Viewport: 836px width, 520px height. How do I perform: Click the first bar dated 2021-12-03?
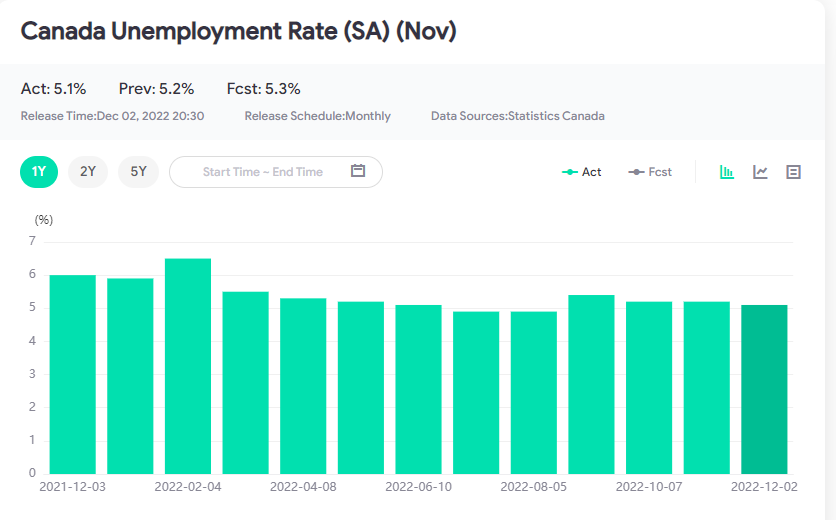73,375
